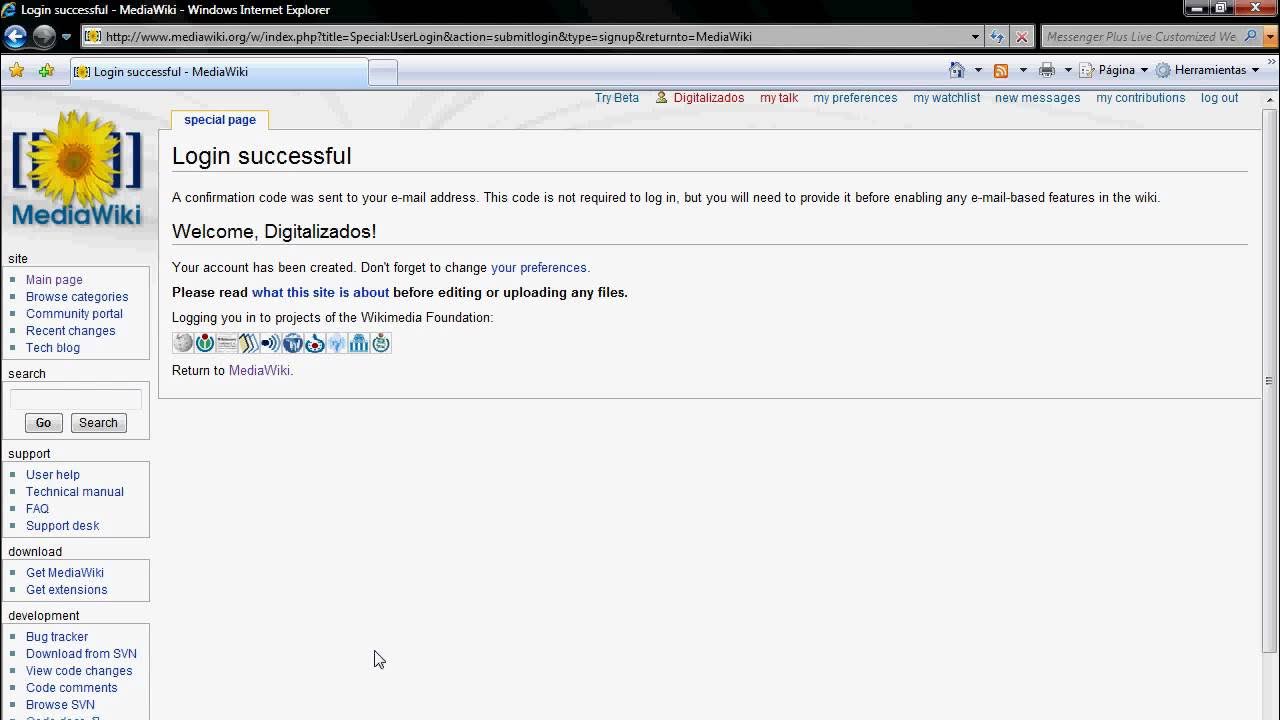Click the browser Forward arrow button
1280x720 pixels.
click(x=44, y=37)
